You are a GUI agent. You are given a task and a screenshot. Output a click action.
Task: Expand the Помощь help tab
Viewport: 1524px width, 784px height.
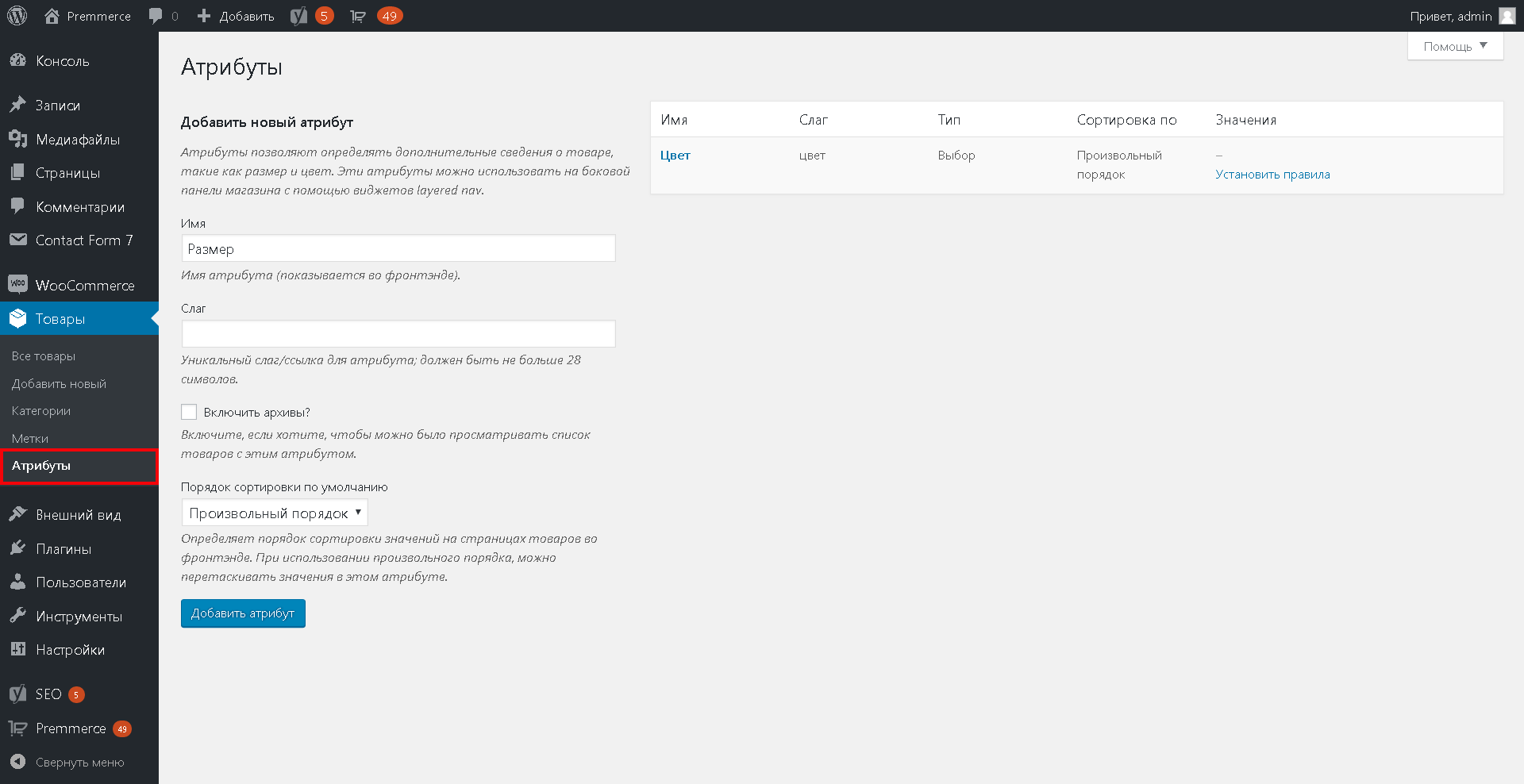[x=1455, y=46]
